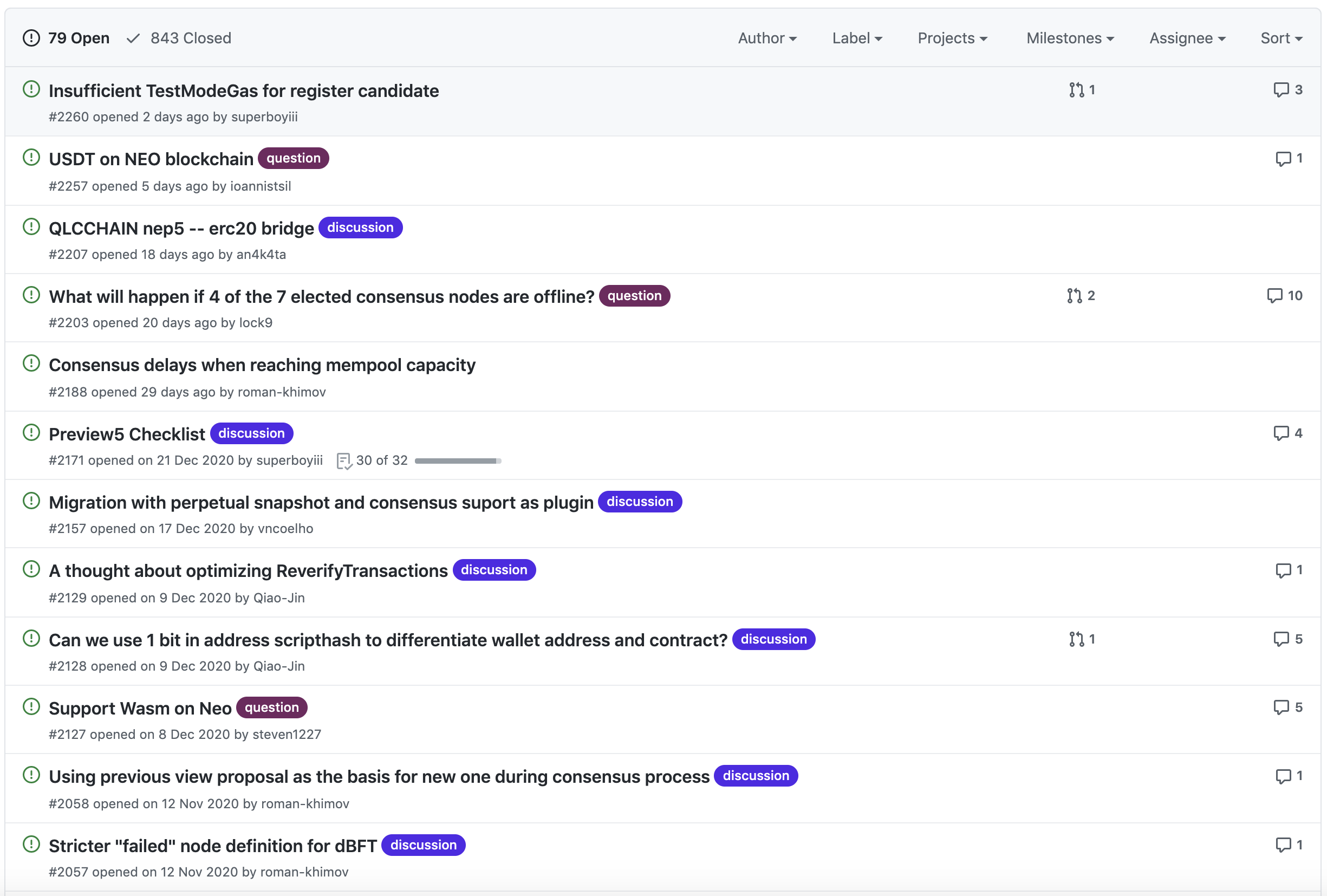Click open-issue icon beside Preview5 Checklist
1327x896 pixels.
point(31,432)
